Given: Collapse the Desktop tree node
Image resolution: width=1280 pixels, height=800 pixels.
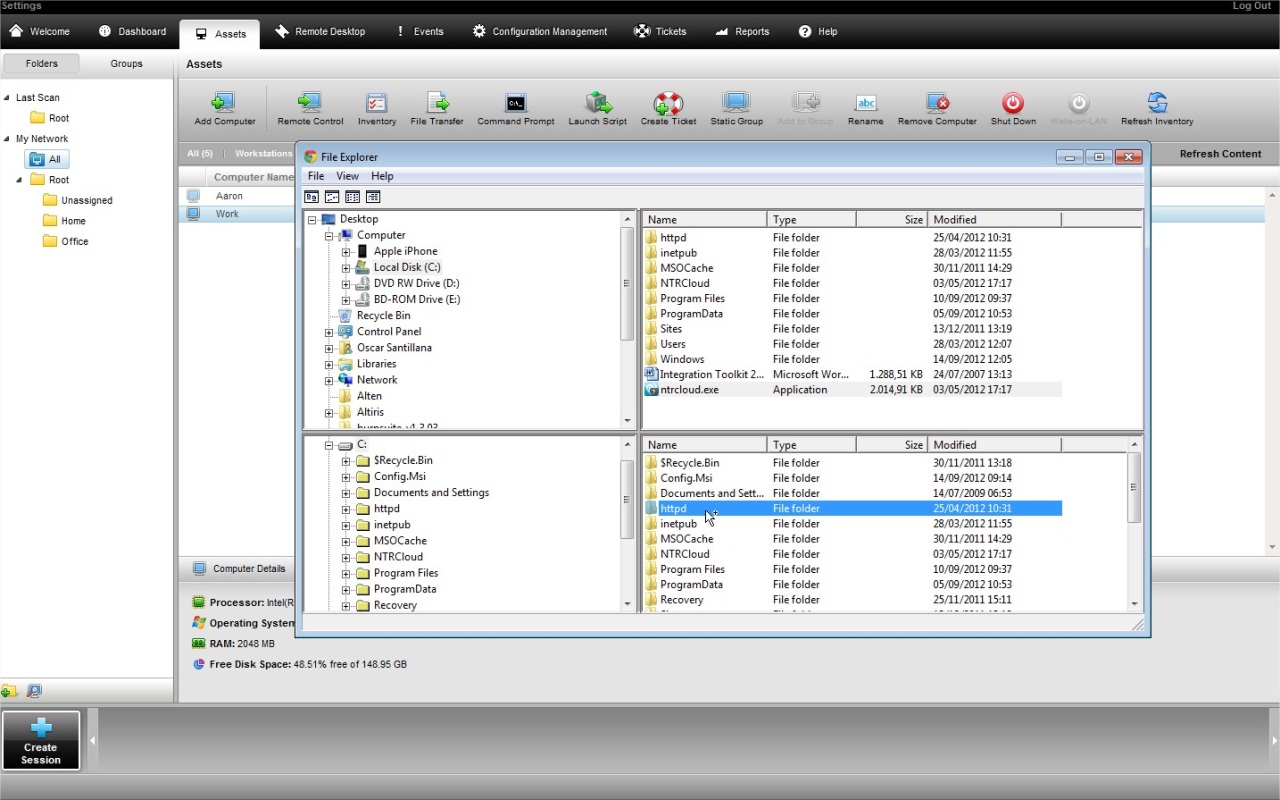Looking at the screenshot, I should [312, 219].
